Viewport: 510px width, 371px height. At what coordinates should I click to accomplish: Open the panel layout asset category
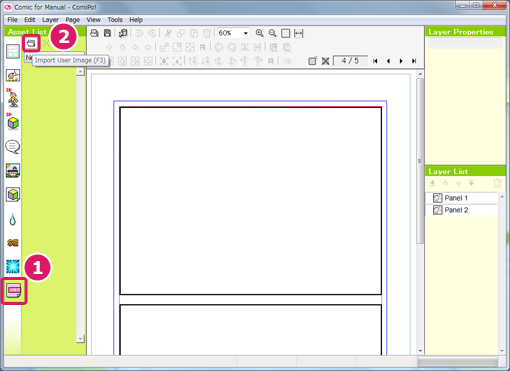coord(13,52)
